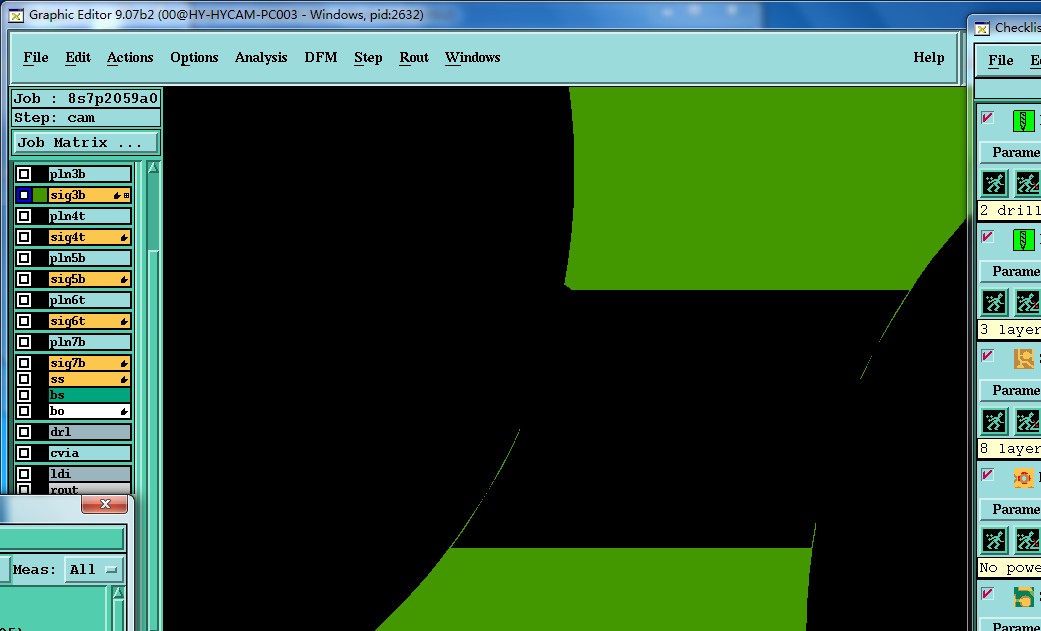Toggle display of the pln4t layer

pos(24,216)
